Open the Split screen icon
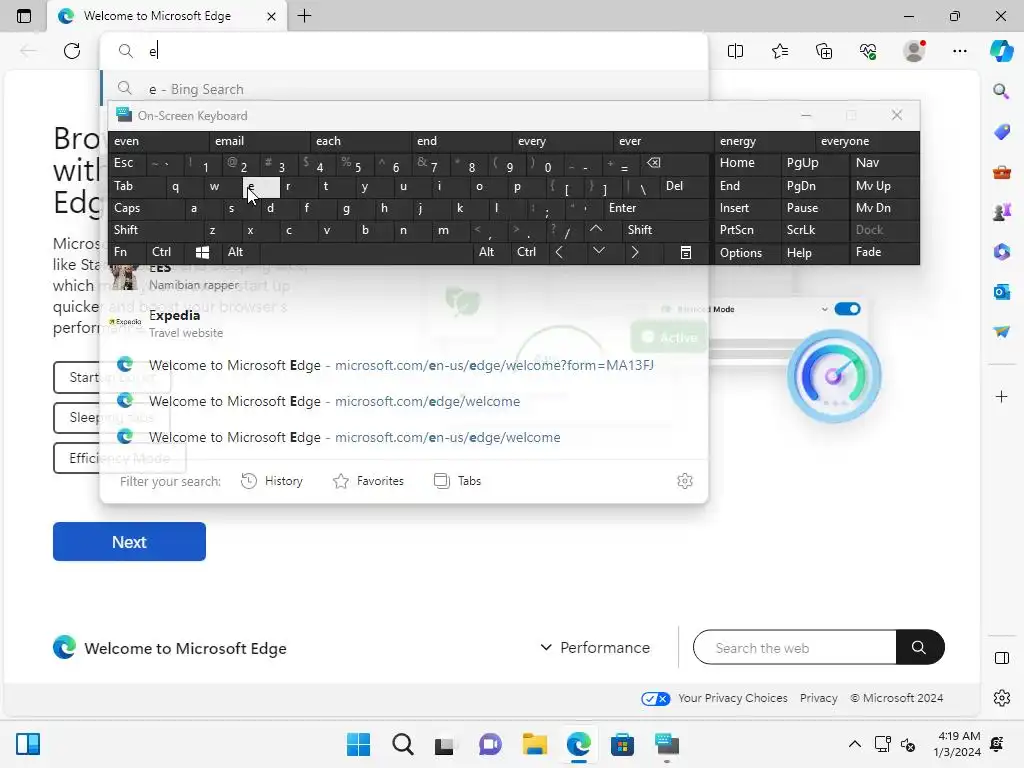This screenshot has width=1024, height=768. click(x=735, y=51)
